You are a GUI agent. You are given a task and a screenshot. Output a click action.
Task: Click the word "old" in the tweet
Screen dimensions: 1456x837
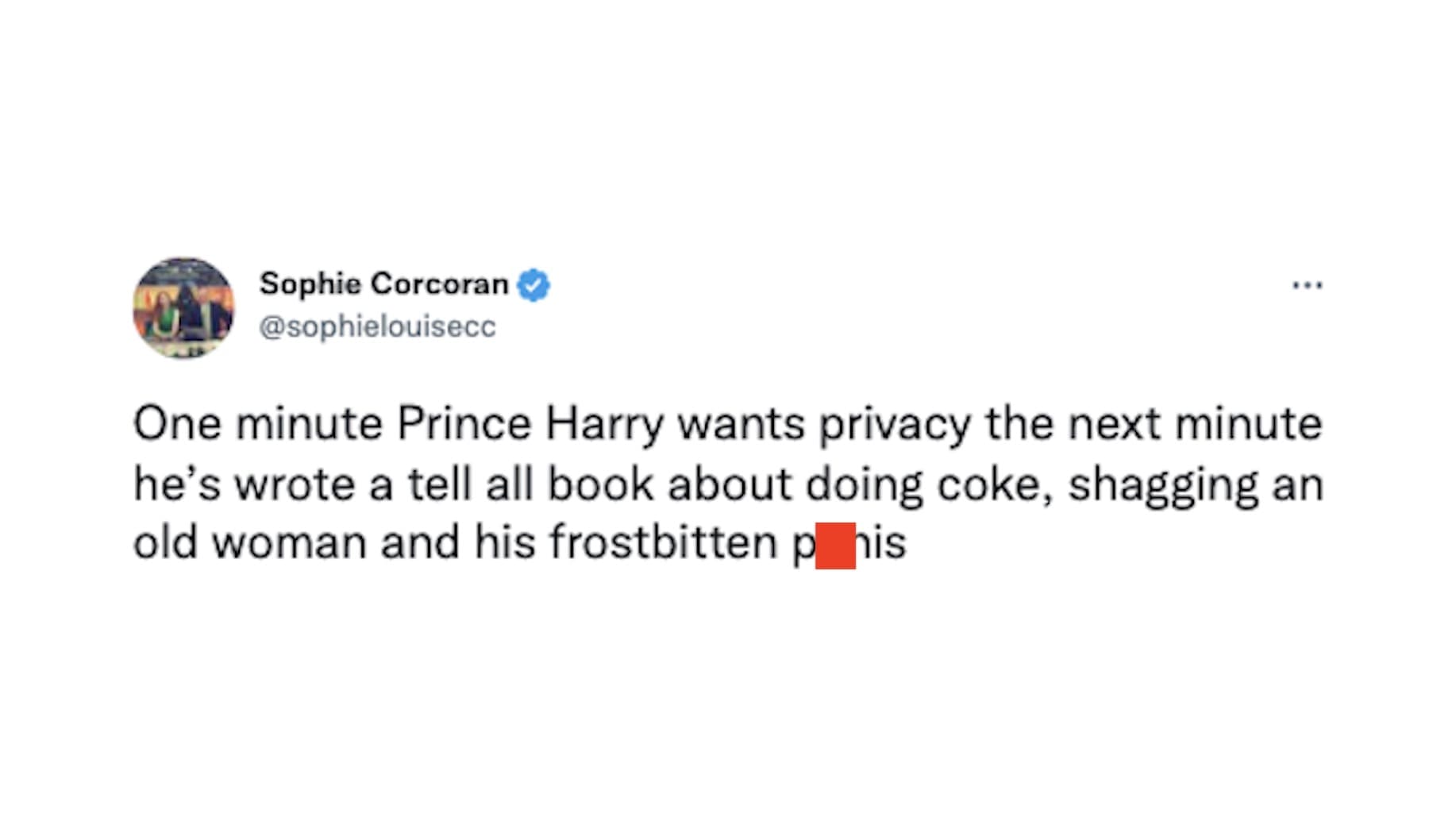165,543
